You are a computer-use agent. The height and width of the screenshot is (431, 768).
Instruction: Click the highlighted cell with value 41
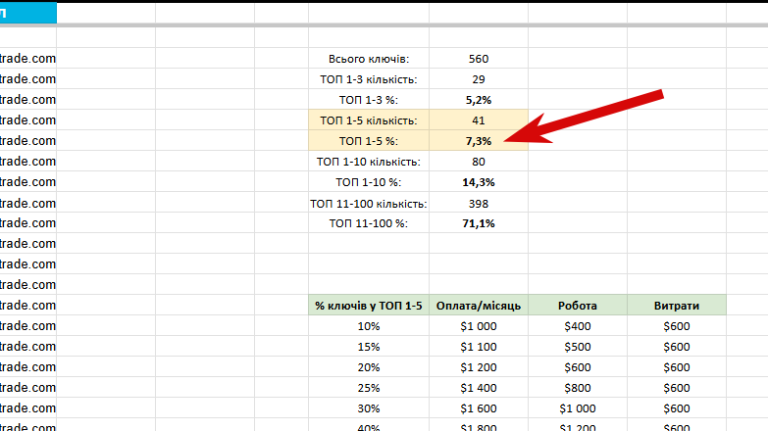click(x=479, y=120)
